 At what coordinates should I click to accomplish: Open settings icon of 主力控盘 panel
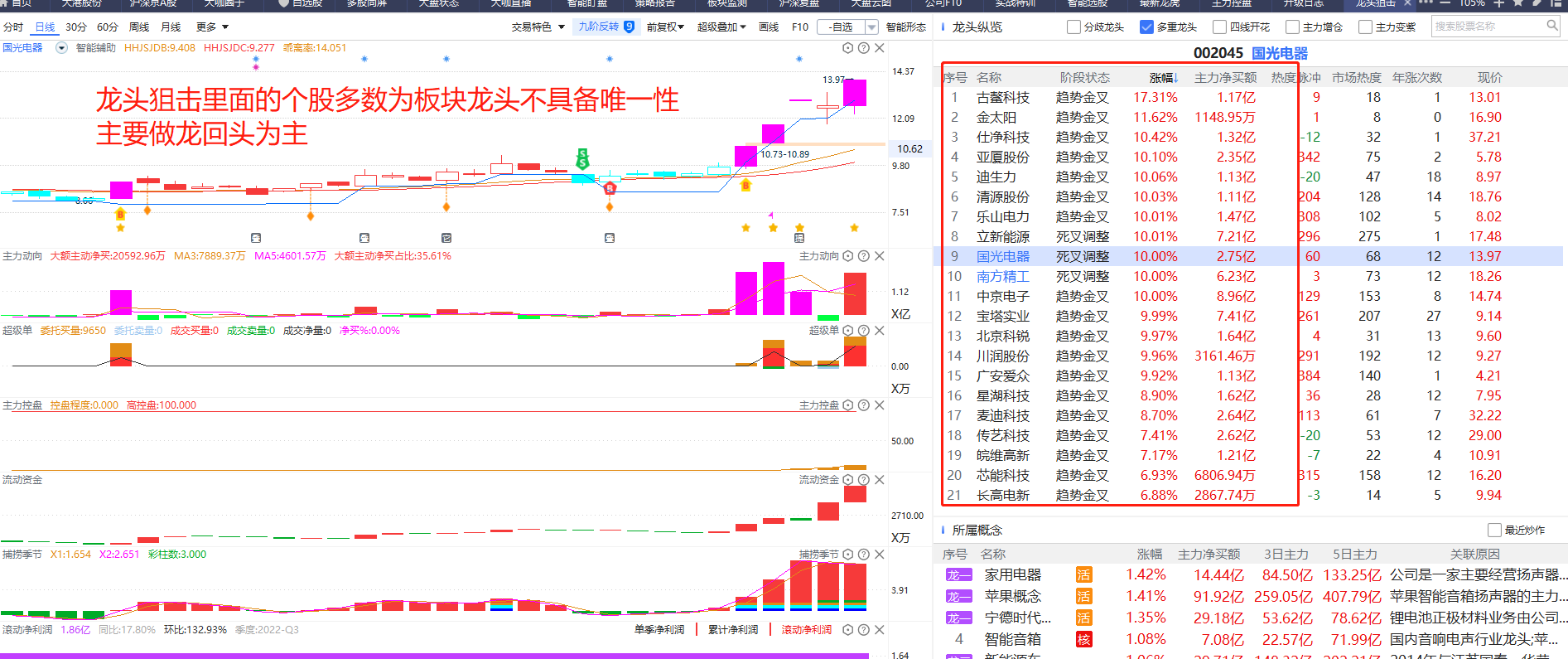(847, 405)
